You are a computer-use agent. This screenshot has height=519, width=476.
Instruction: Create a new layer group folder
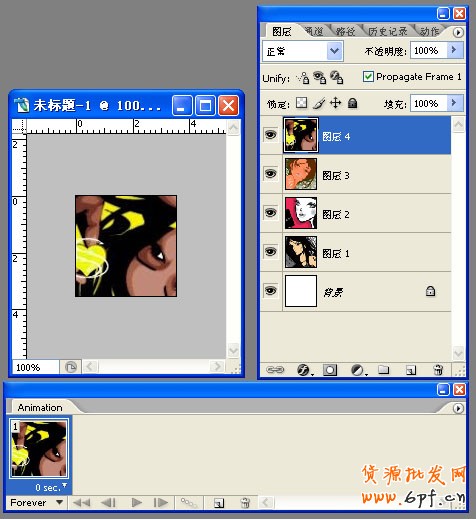pos(383,369)
